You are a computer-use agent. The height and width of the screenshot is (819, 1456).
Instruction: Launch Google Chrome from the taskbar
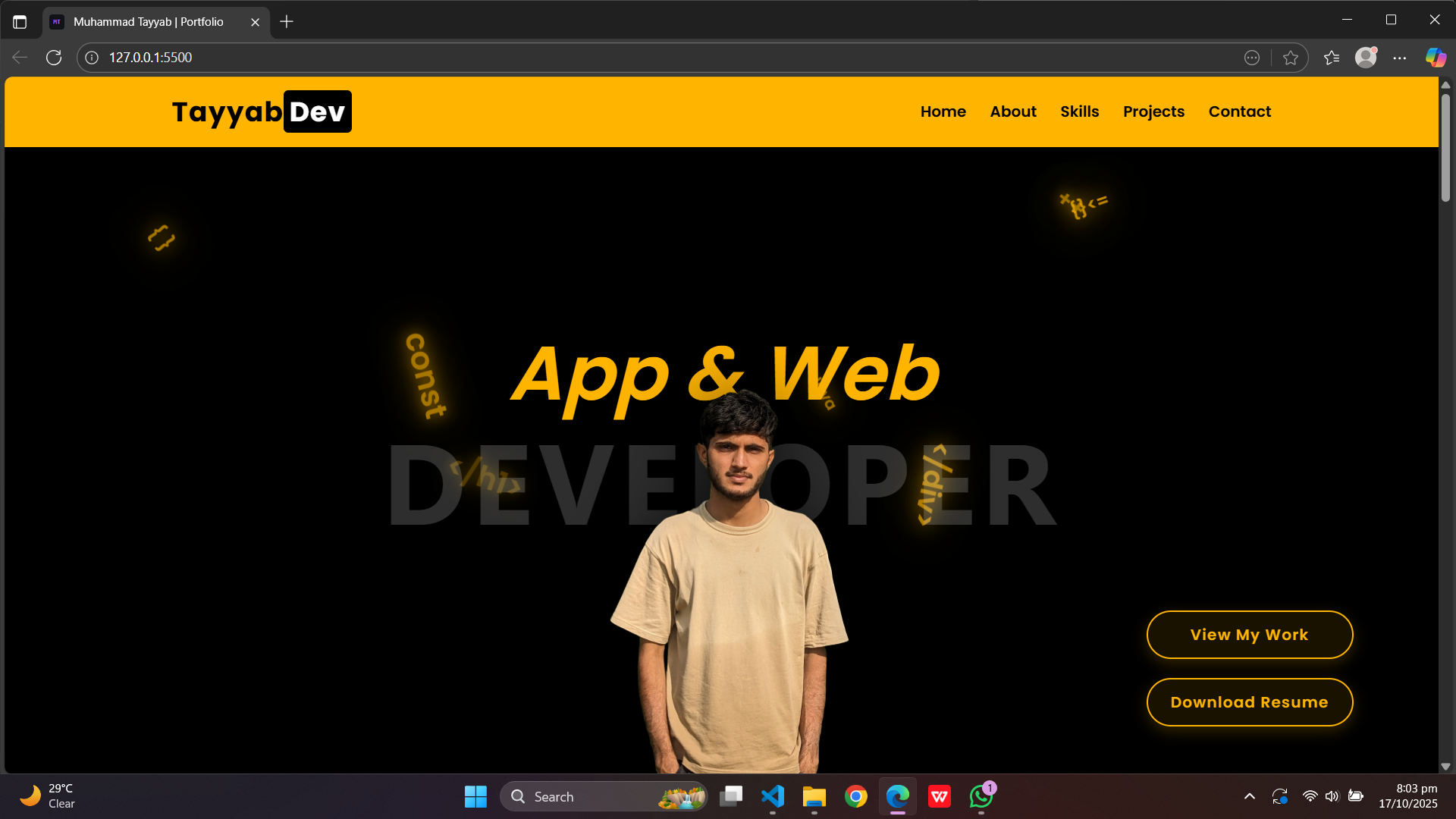coord(855,796)
